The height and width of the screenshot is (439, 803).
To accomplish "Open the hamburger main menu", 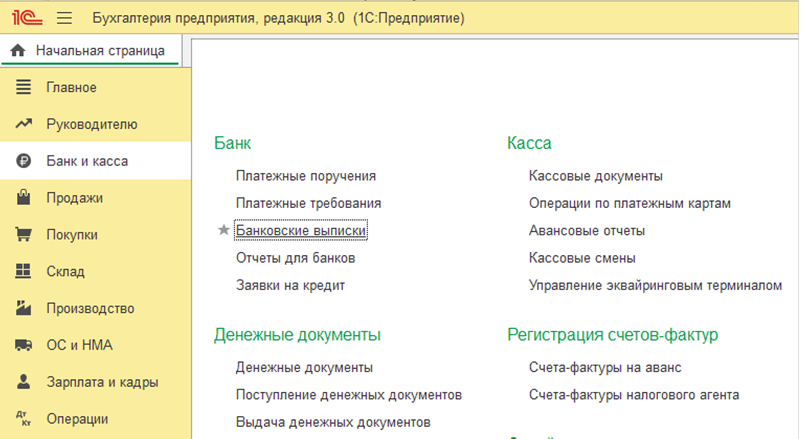I will coord(65,18).
